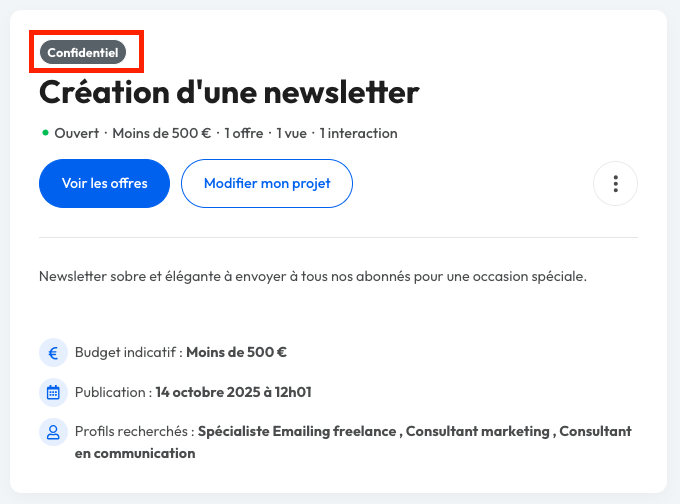The width and height of the screenshot is (680, 504).
Task: Click the Budget indicatif value
Action: [236, 352]
